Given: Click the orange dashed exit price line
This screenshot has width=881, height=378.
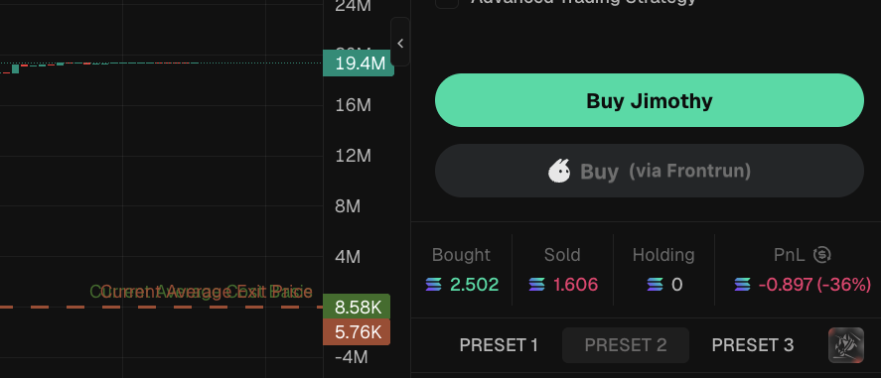Looking at the screenshot, I should tap(161, 307).
